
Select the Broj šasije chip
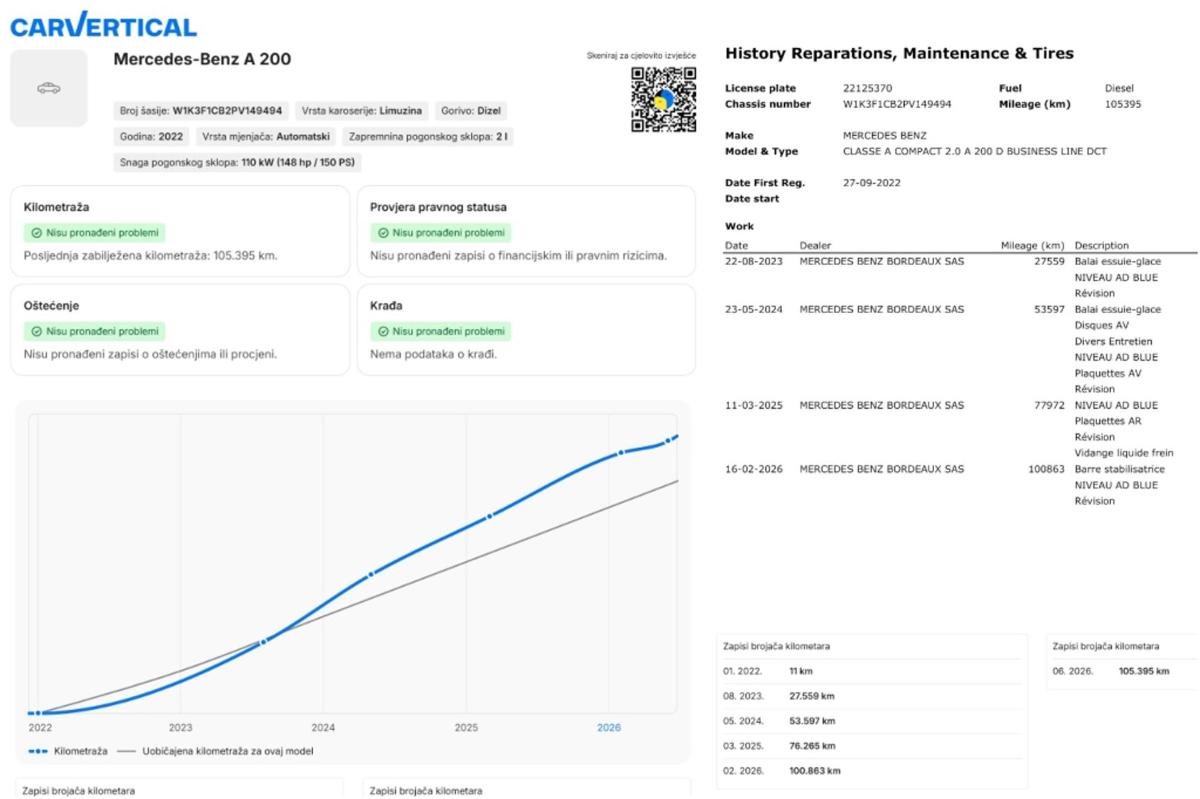click(200, 110)
